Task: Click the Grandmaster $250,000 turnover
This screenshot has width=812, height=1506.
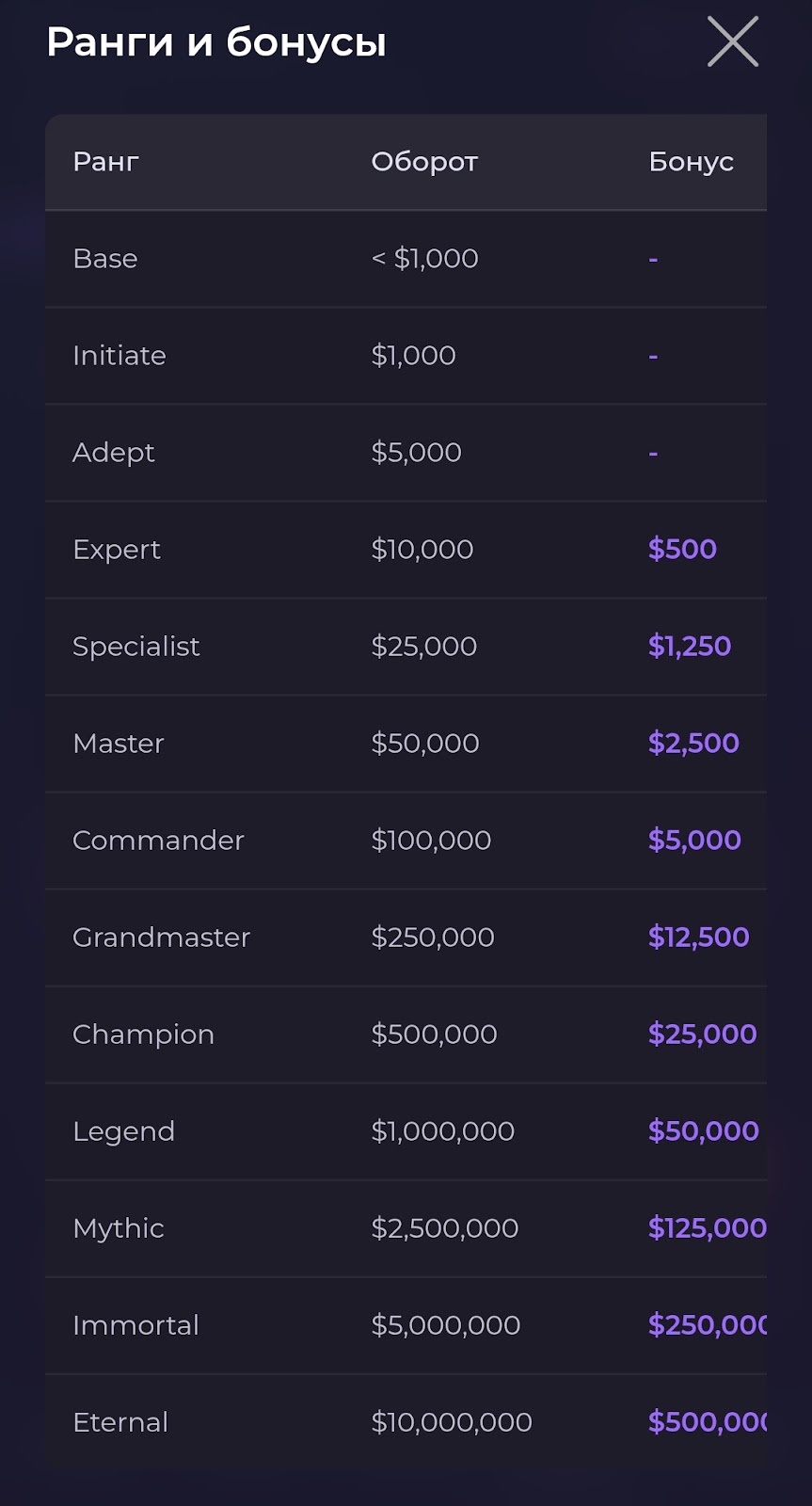Action: 432,937
